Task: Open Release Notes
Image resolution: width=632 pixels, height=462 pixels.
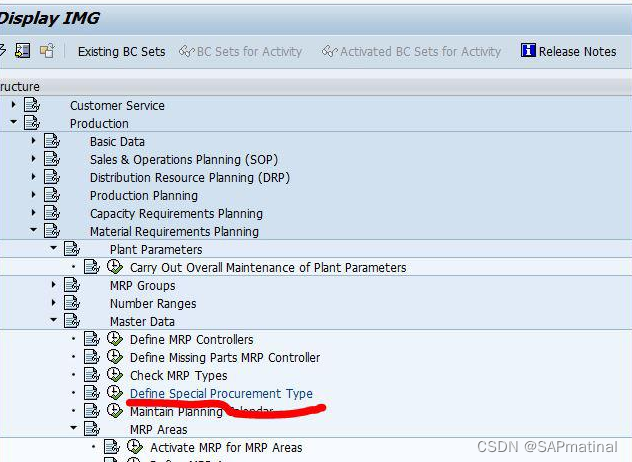Action: [569, 51]
